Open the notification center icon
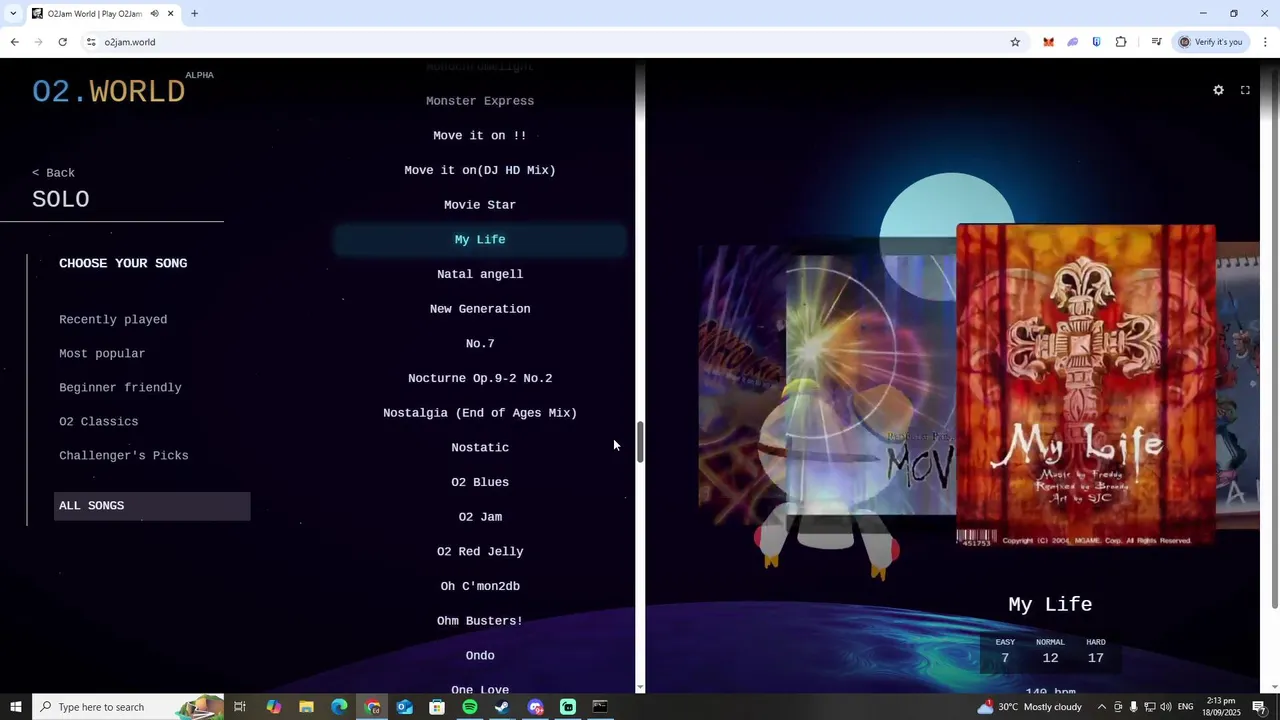 point(1259,707)
